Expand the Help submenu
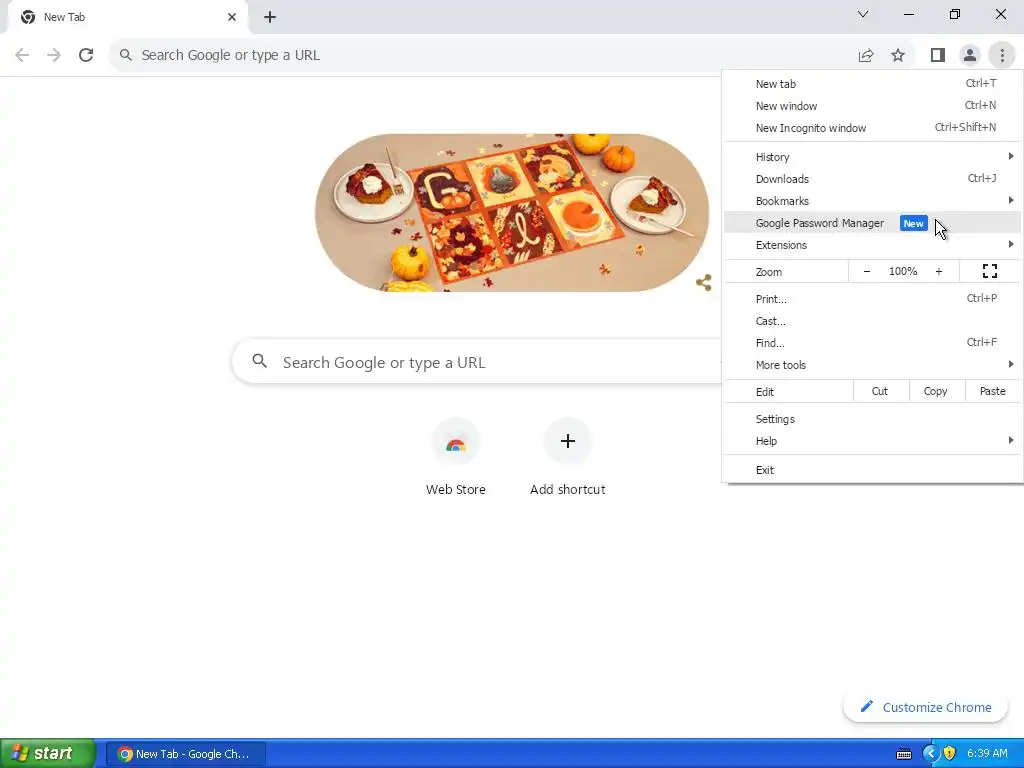Image resolution: width=1024 pixels, height=768 pixels. [872, 441]
